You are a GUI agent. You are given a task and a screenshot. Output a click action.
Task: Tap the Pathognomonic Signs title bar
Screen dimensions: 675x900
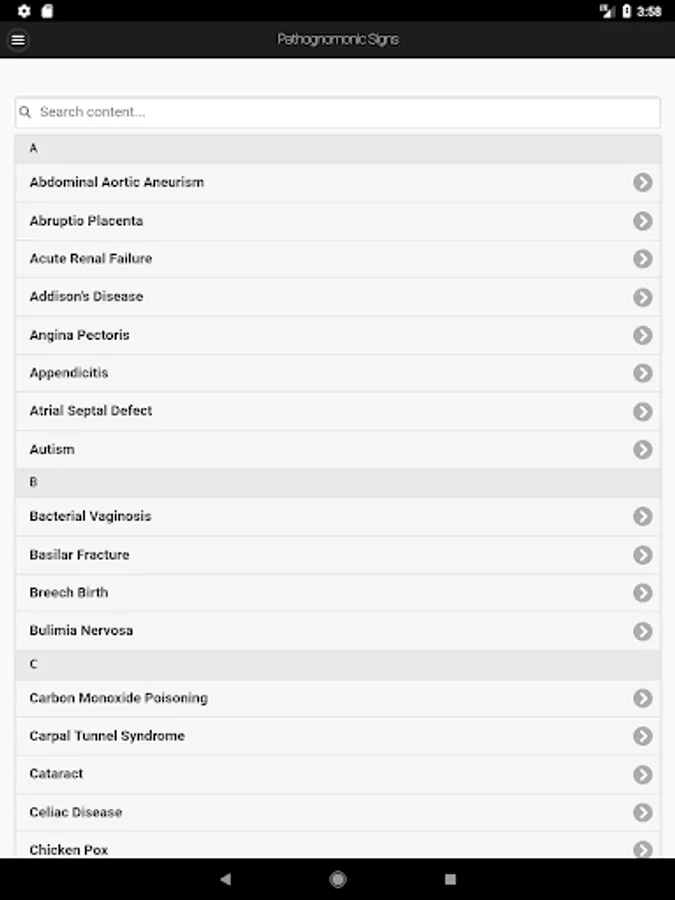click(338, 40)
